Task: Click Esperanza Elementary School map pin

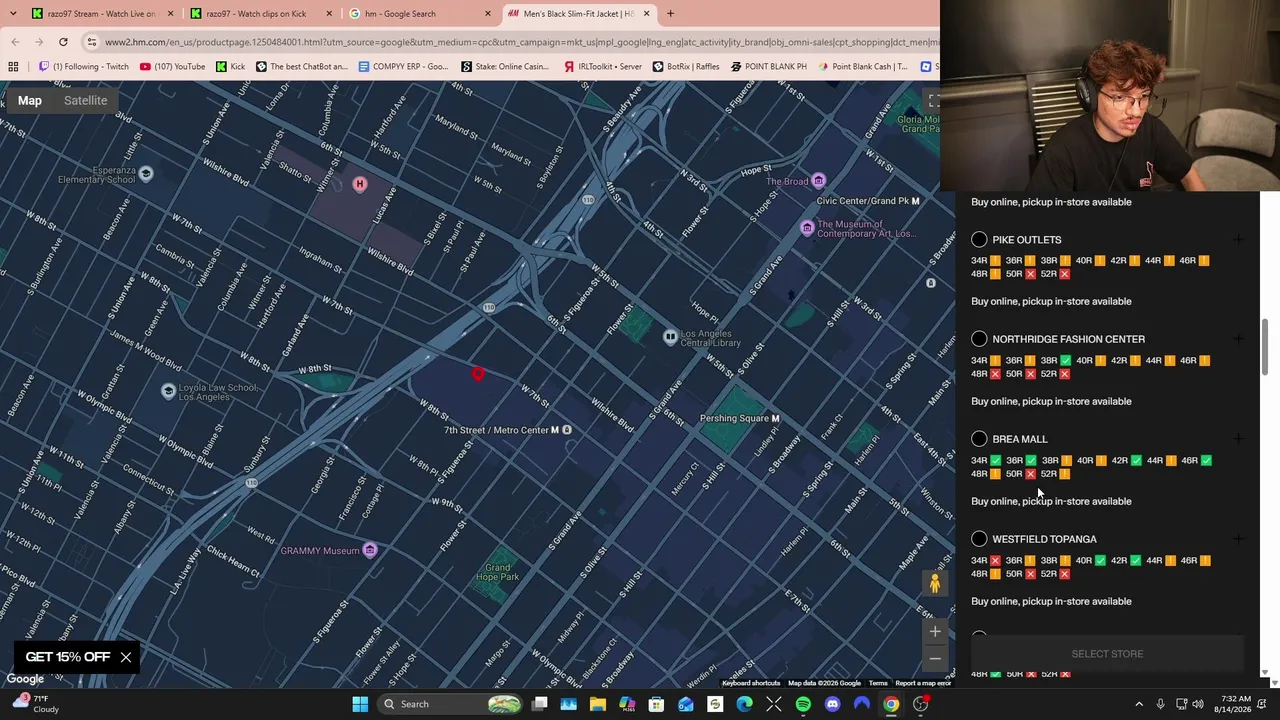Action: click(146, 174)
